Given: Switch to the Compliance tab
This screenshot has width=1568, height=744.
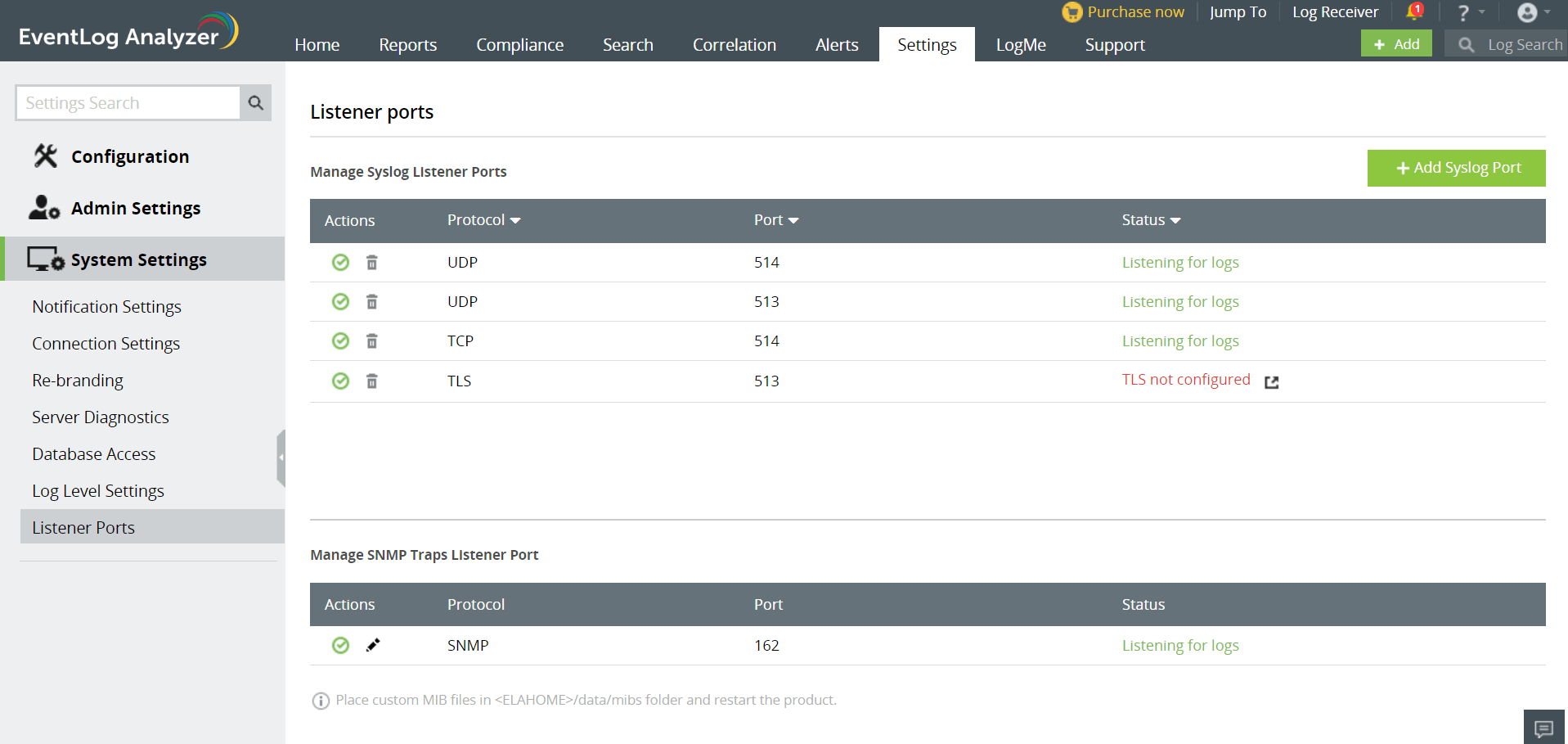Looking at the screenshot, I should (x=519, y=44).
